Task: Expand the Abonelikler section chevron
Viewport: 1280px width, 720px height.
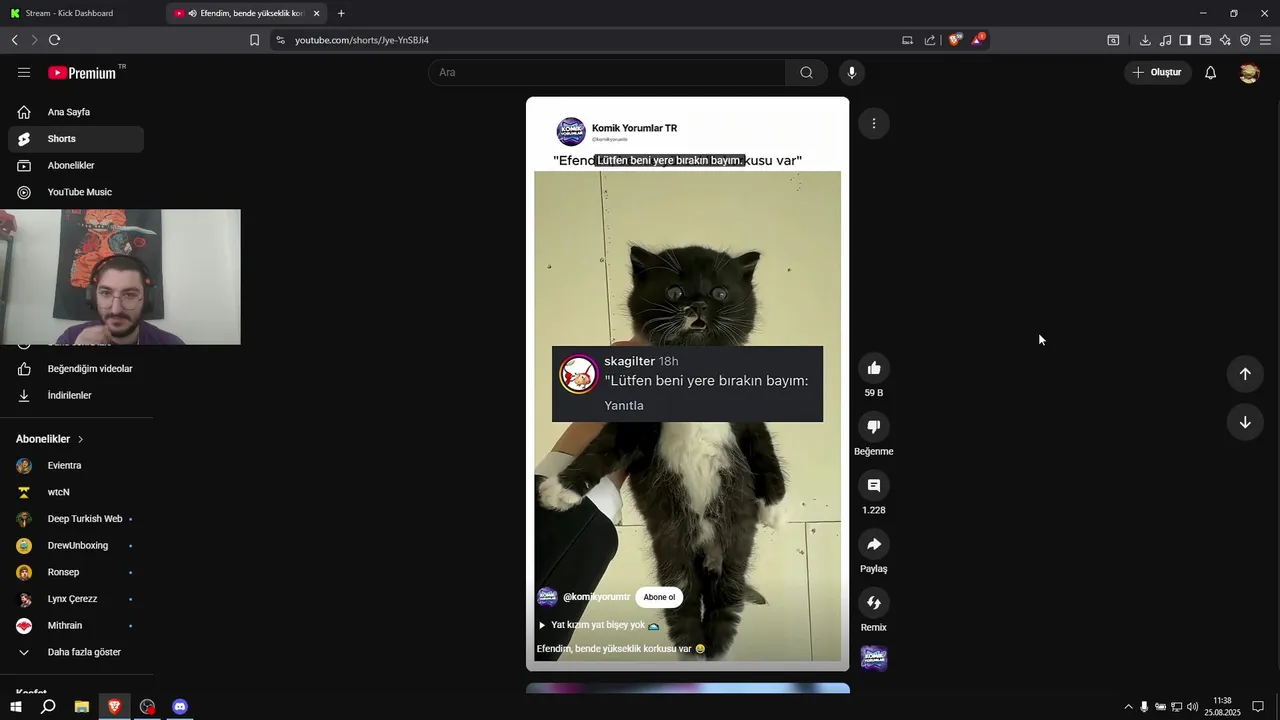Action: pos(80,439)
